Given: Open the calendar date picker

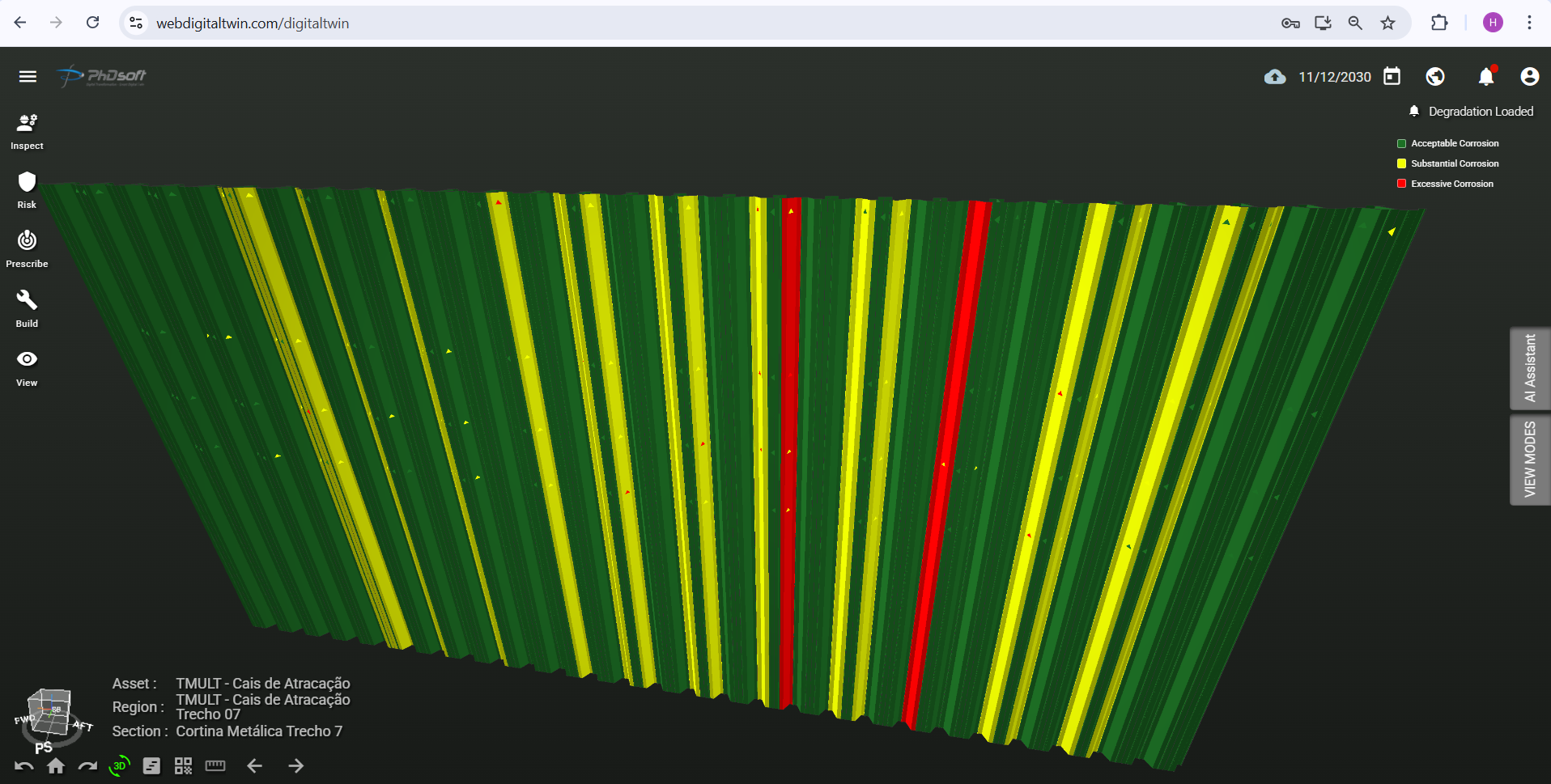Looking at the screenshot, I should coord(1392,76).
